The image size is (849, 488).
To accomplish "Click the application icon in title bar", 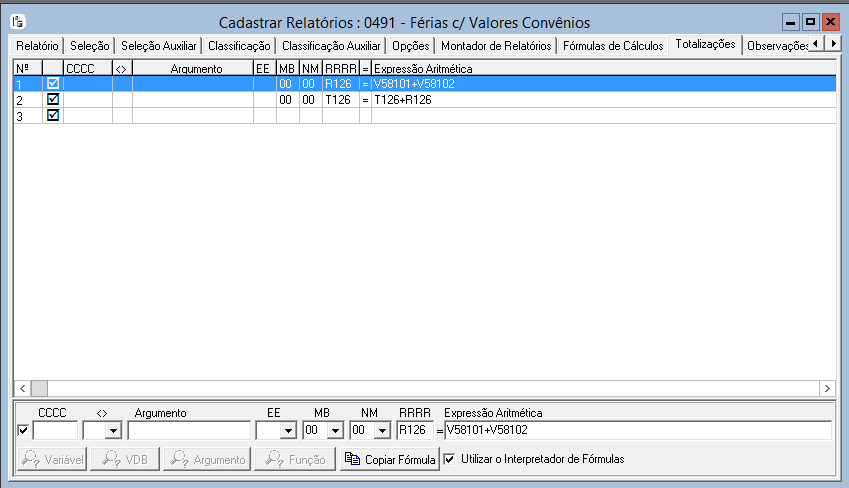I will [x=17, y=22].
